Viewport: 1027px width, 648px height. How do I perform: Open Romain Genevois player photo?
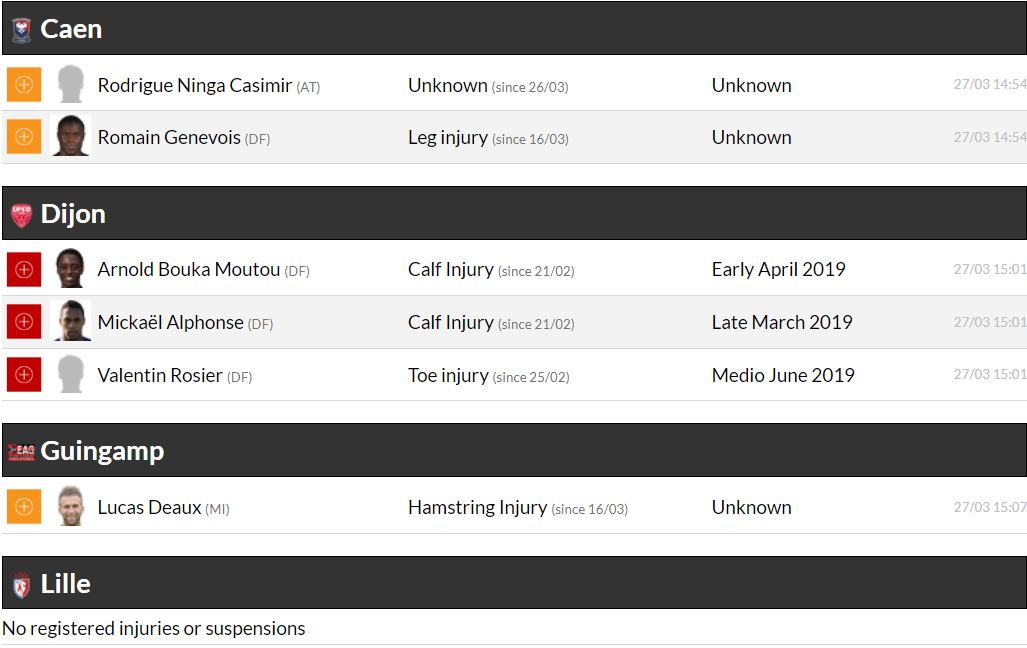70,137
